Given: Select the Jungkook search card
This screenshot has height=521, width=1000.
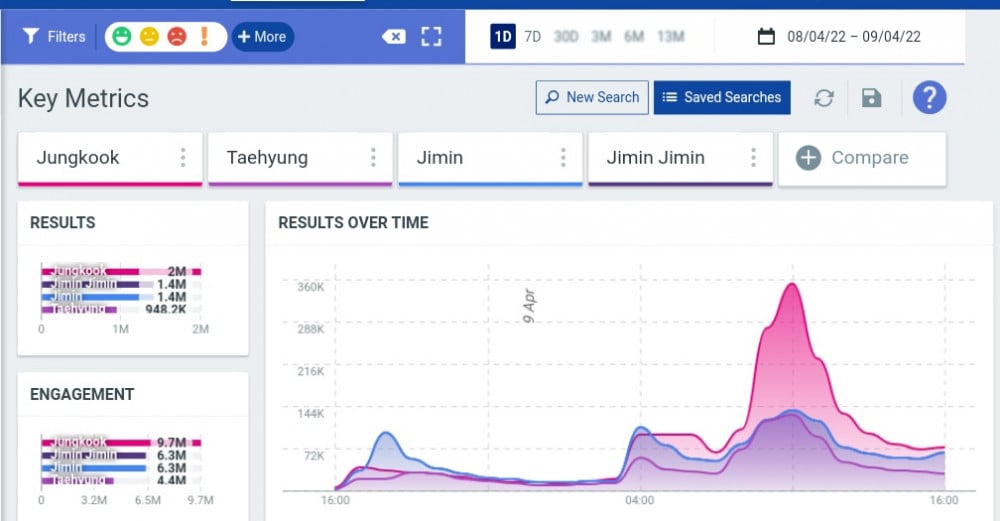Looking at the screenshot, I should (x=110, y=158).
